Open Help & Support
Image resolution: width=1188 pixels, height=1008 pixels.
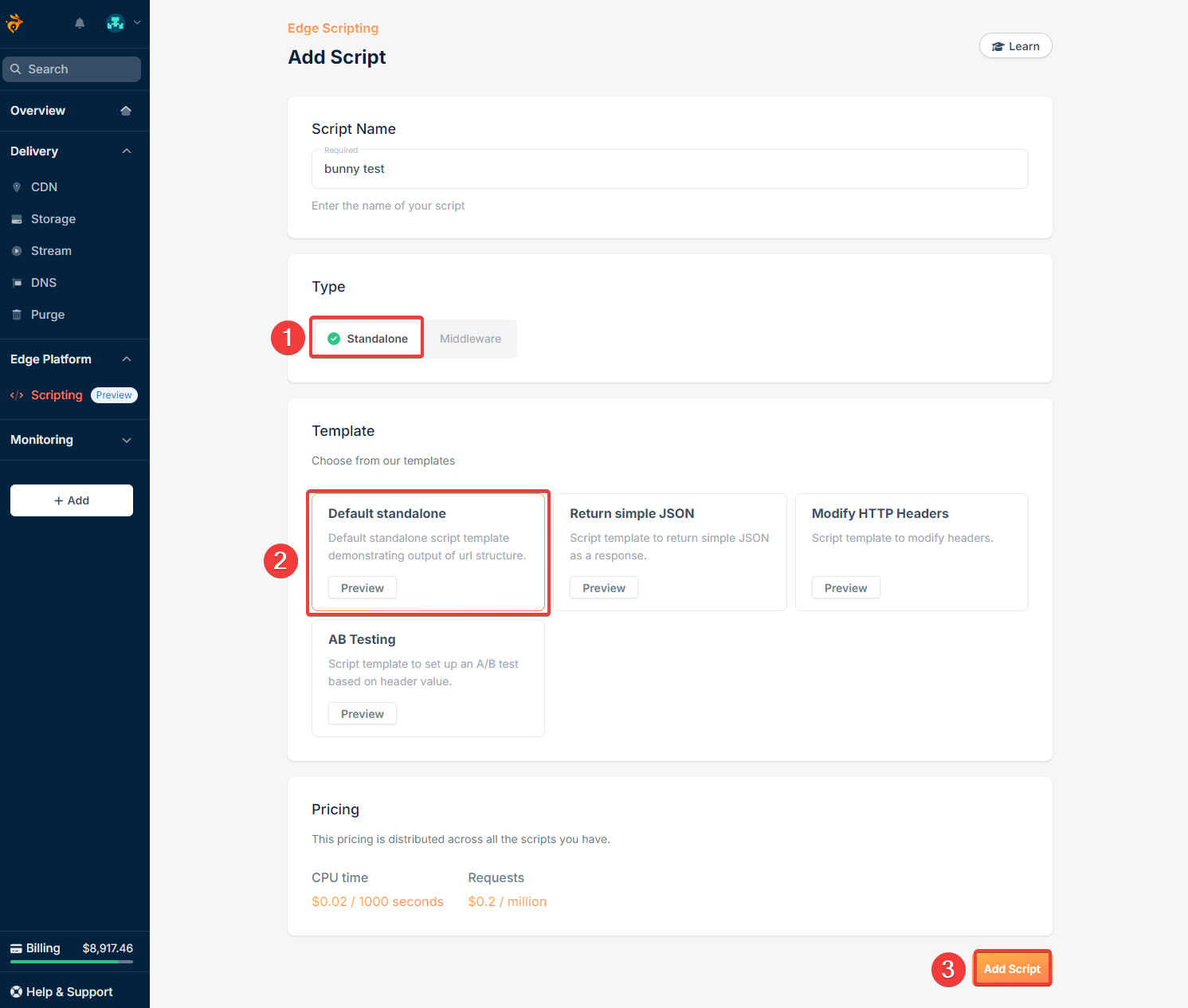click(x=69, y=992)
